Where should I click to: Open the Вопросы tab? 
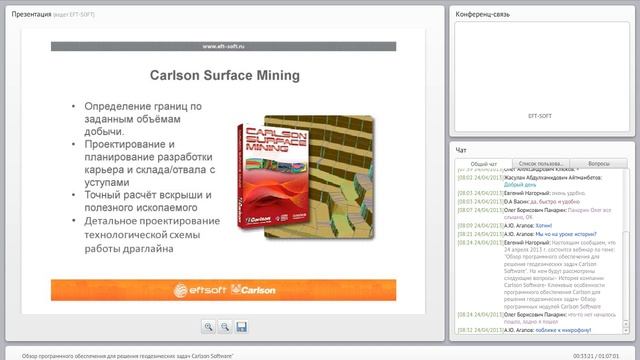click(x=599, y=164)
